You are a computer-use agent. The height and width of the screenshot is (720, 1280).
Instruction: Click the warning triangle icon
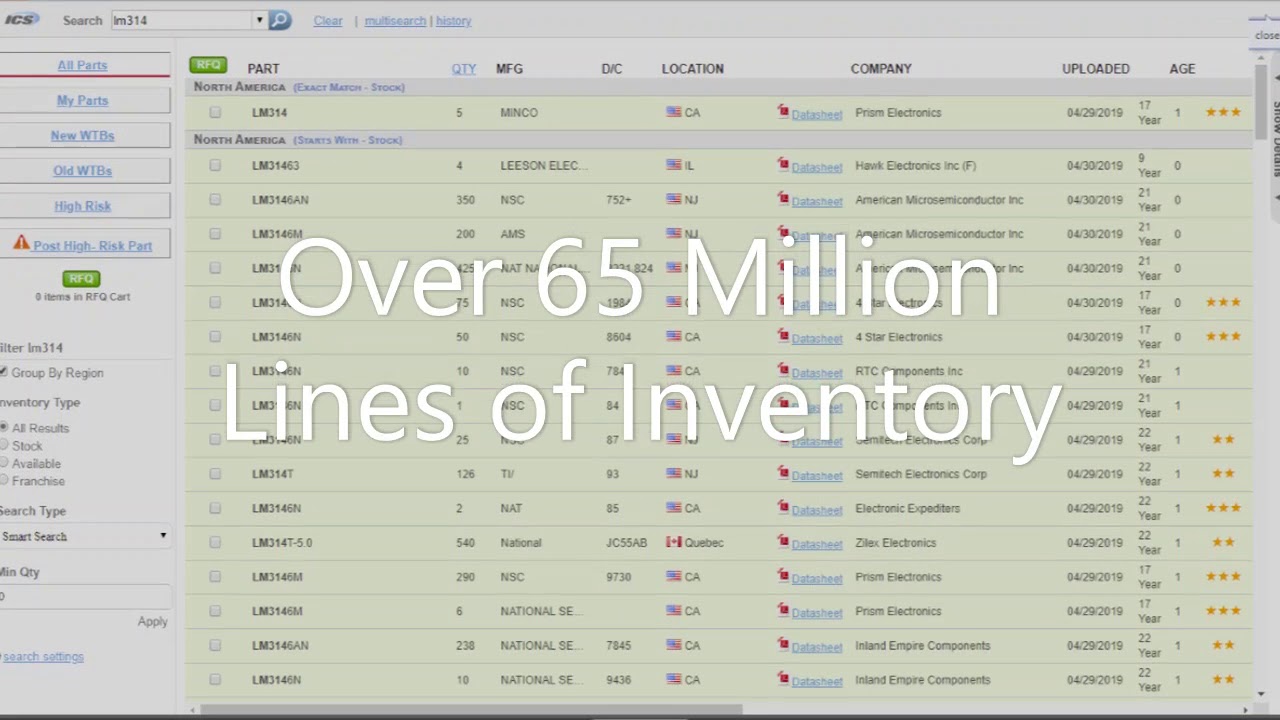pyautogui.click(x=21, y=243)
